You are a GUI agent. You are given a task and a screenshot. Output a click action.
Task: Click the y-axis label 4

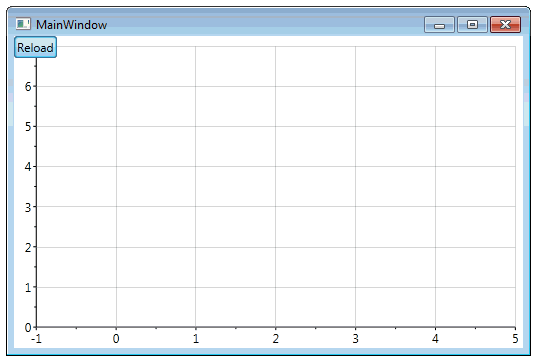tap(28, 167)
